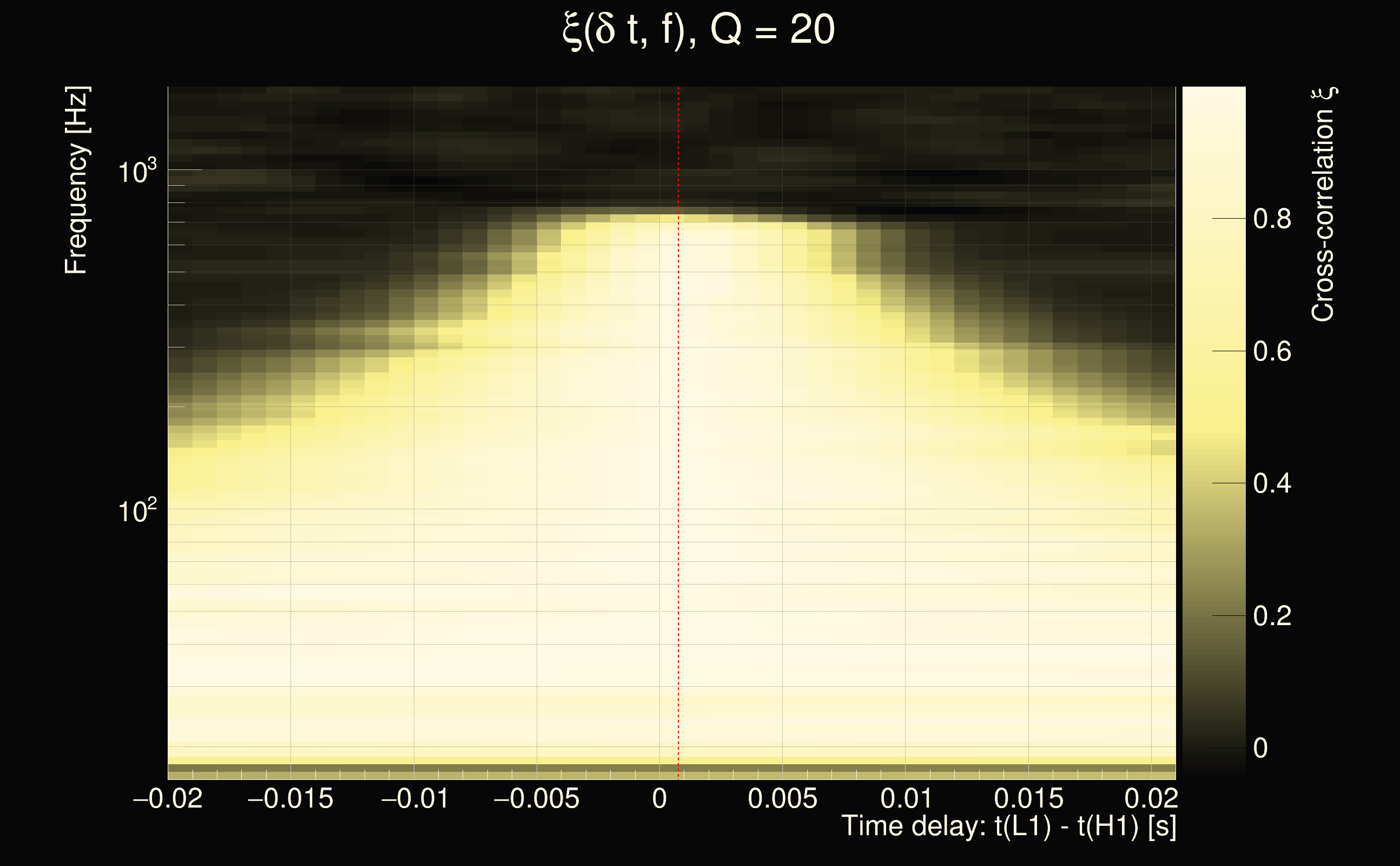Click the 0.01 x-axis tick label
Viewport: 1400px width, 866px height.
coord(906,798)
